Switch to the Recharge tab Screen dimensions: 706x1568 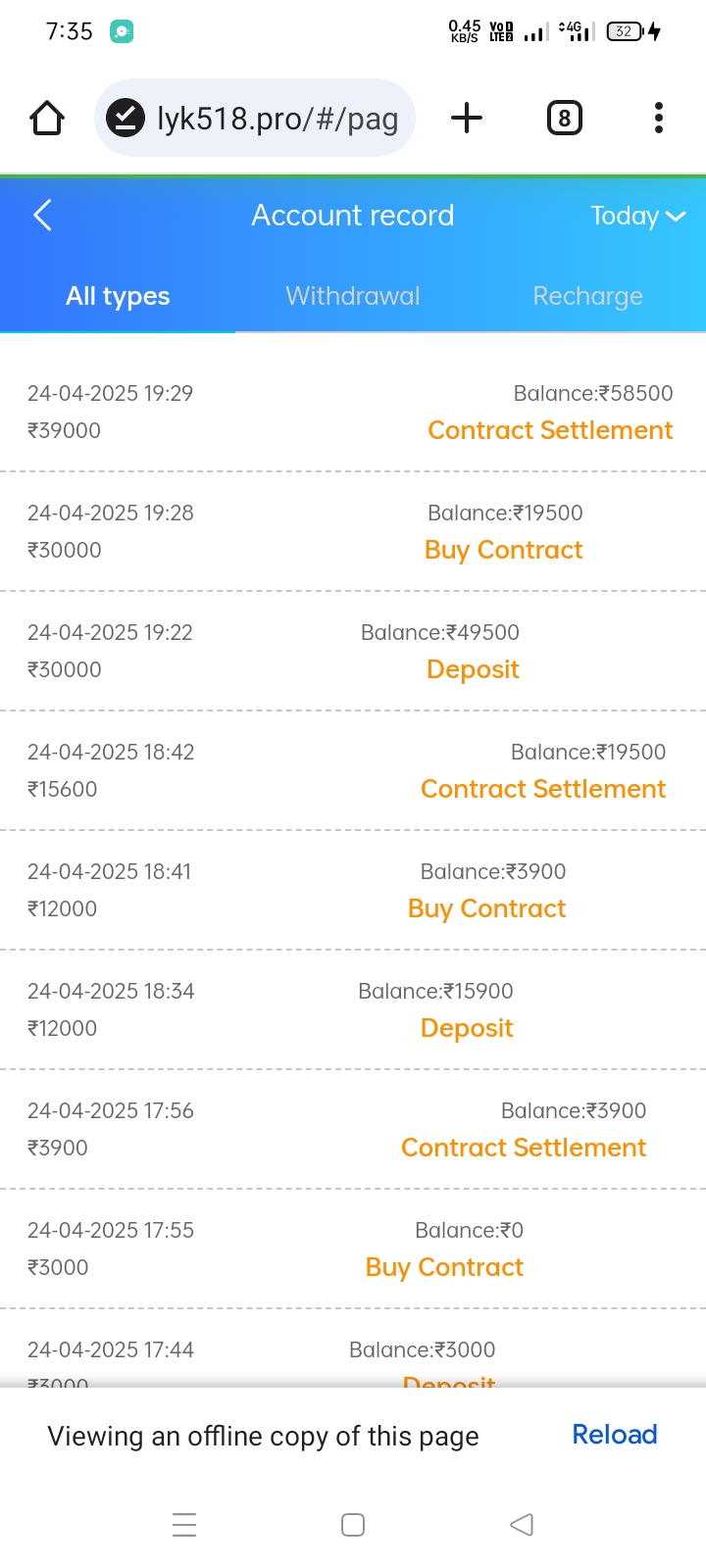pos(587,296)
